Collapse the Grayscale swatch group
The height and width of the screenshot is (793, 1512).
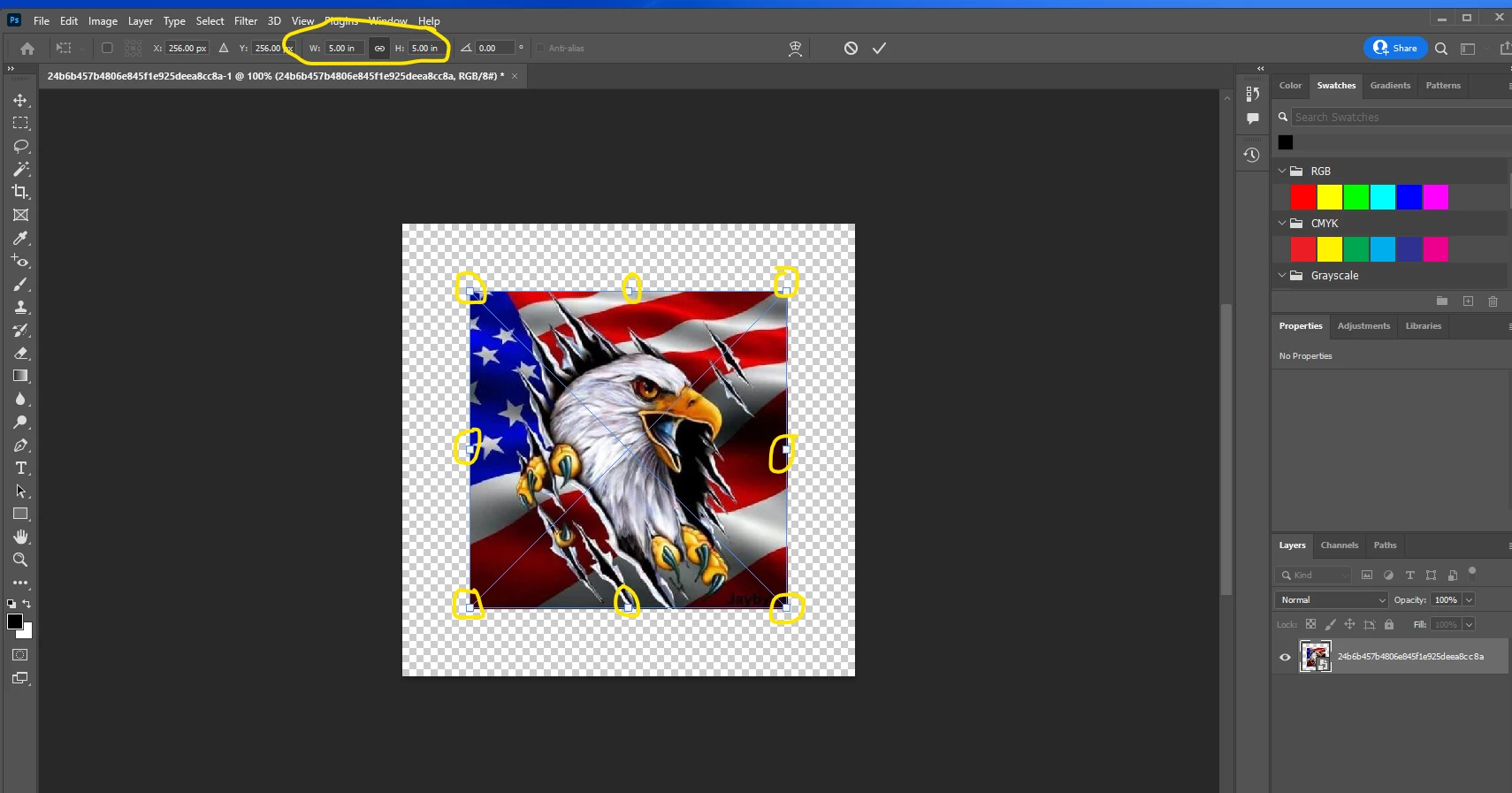pos(1282,275)
